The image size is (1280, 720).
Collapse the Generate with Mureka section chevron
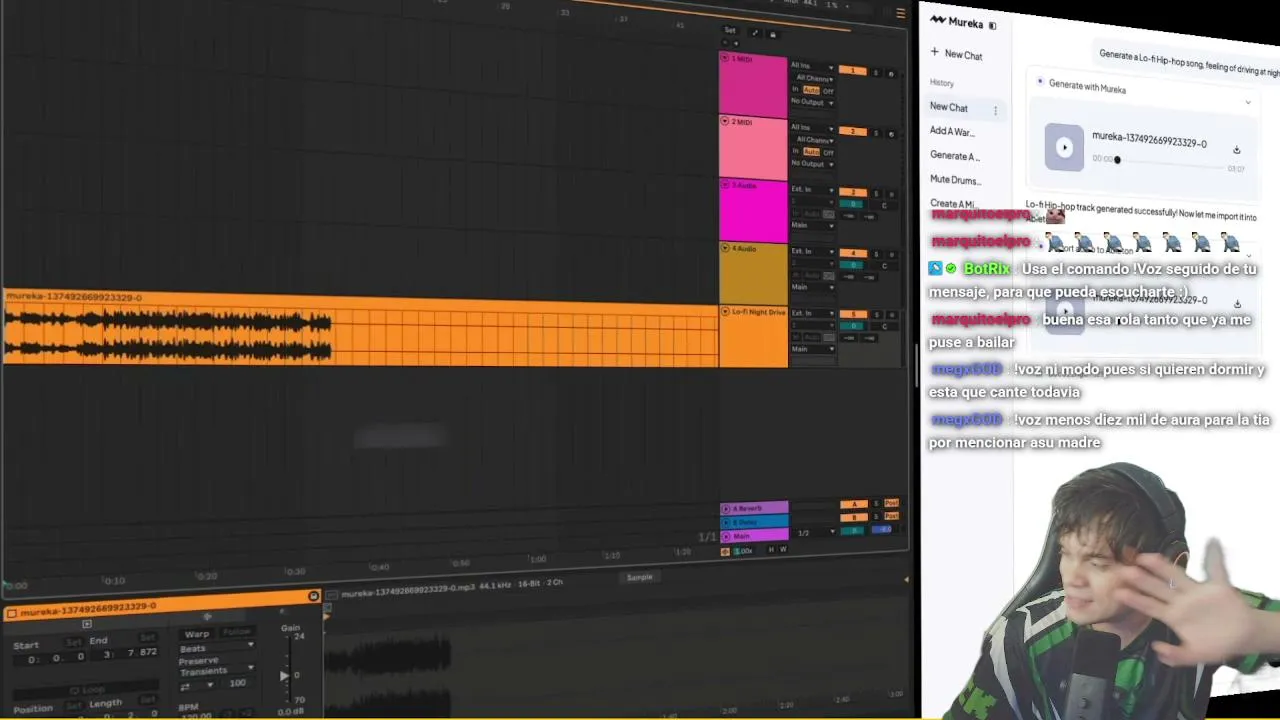click(x=1248, y=103)
